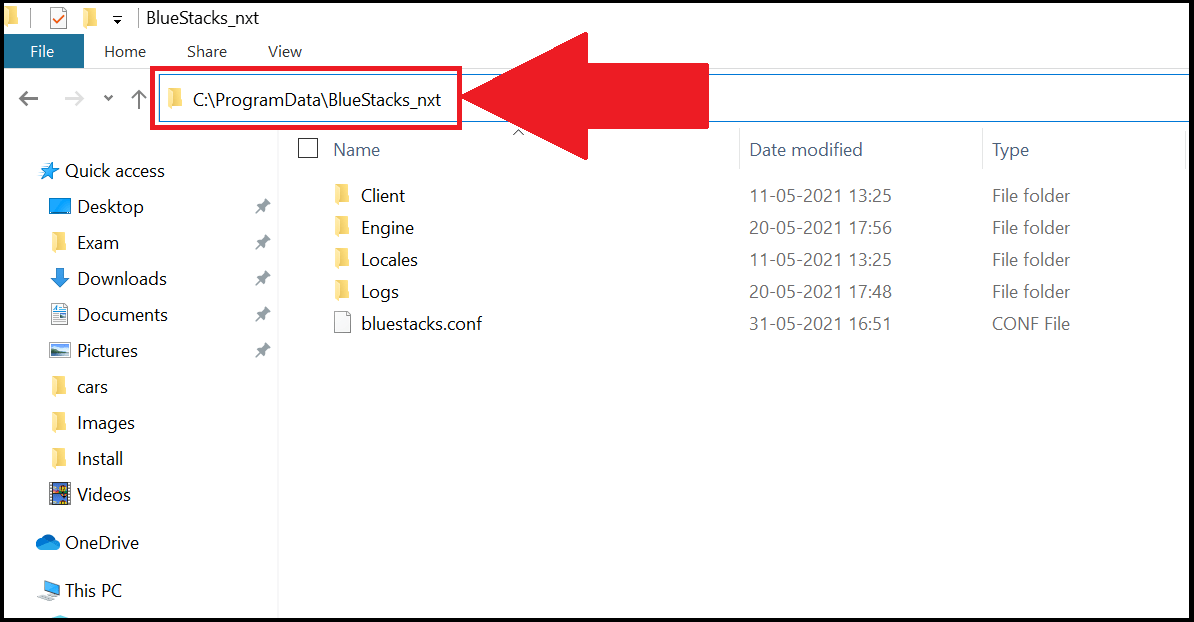Viewport: 1194px width, 622px height.
Task: Open the Customize Quick Access Toolbar dropdown
Action: 117,18
